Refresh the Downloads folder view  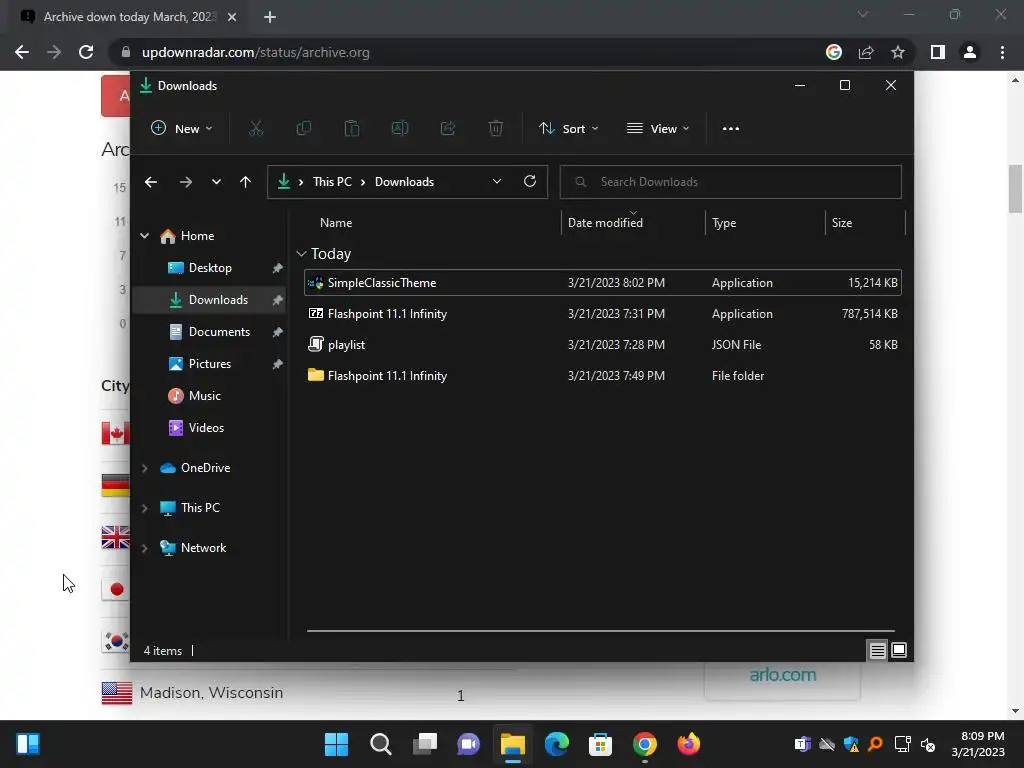click(x=530, y=182)
